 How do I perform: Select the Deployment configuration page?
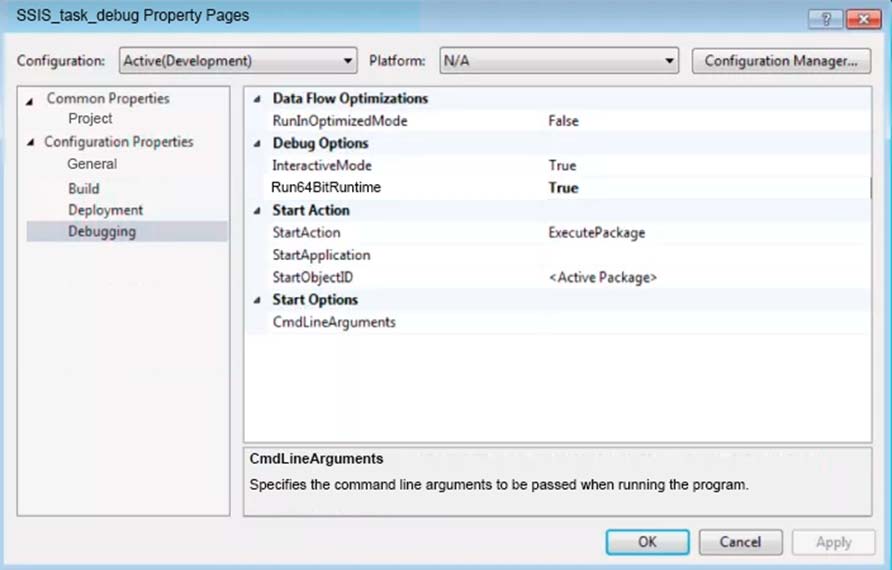tap(105, 210)
